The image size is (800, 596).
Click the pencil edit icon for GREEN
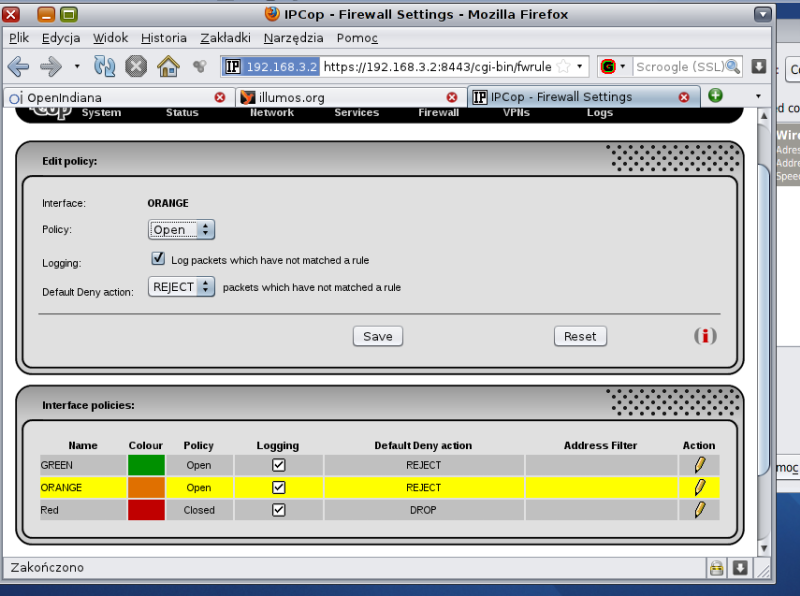(699, 465)
